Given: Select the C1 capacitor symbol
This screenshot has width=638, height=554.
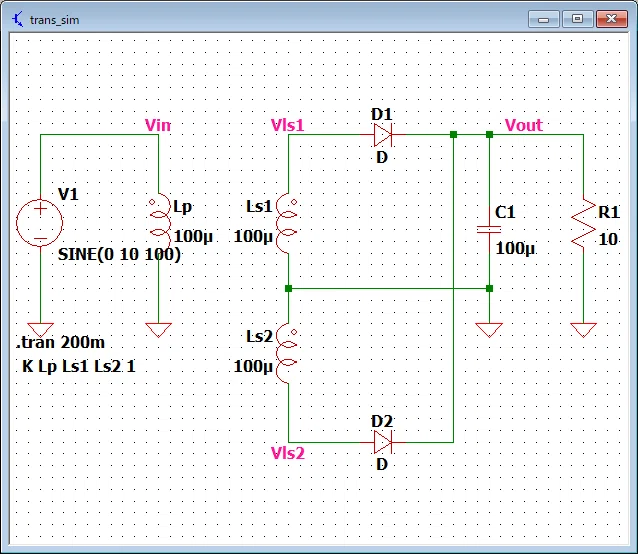Looking at the screenshot, I should coord(489,230).
